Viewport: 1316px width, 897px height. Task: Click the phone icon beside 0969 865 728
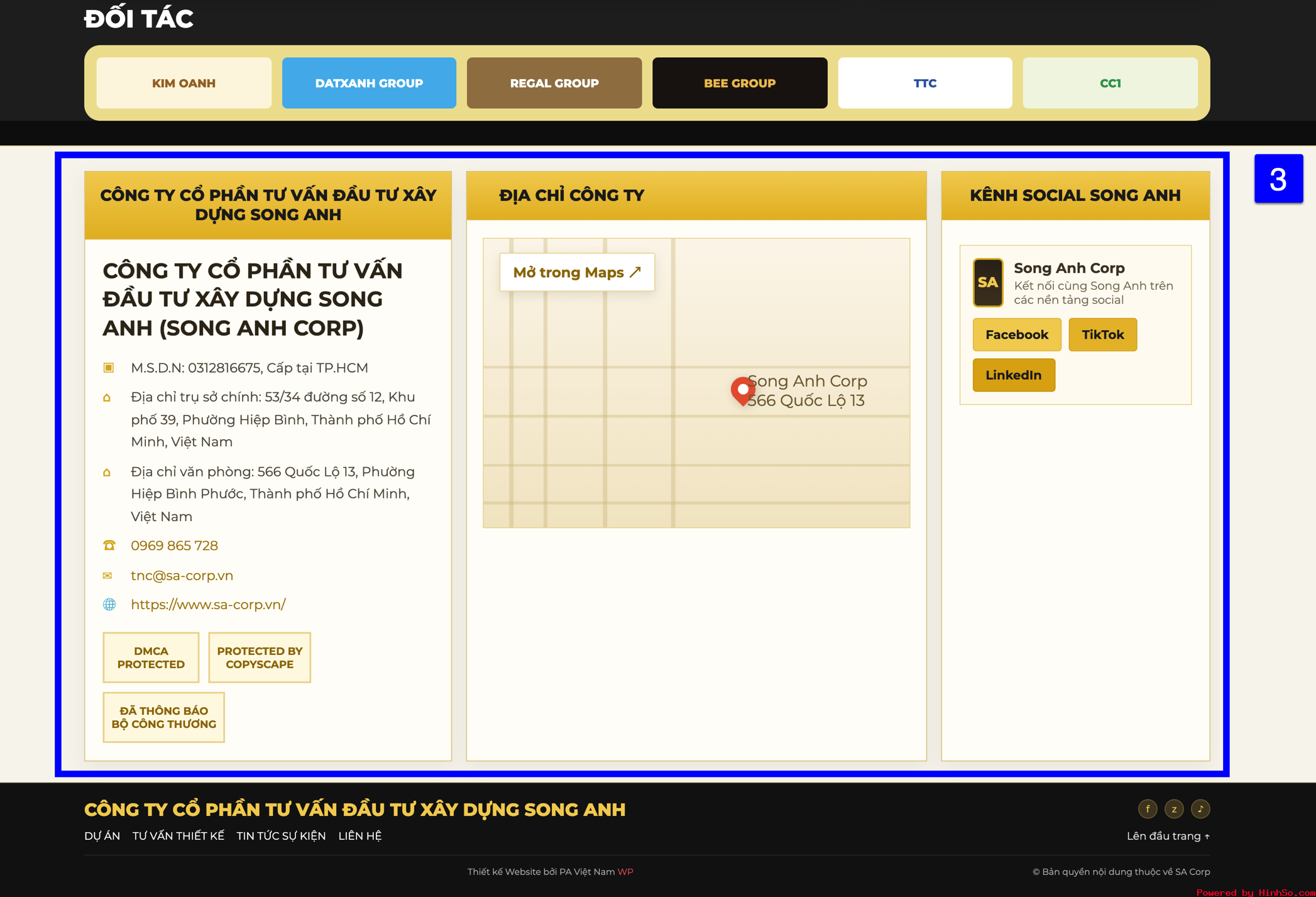109,546
